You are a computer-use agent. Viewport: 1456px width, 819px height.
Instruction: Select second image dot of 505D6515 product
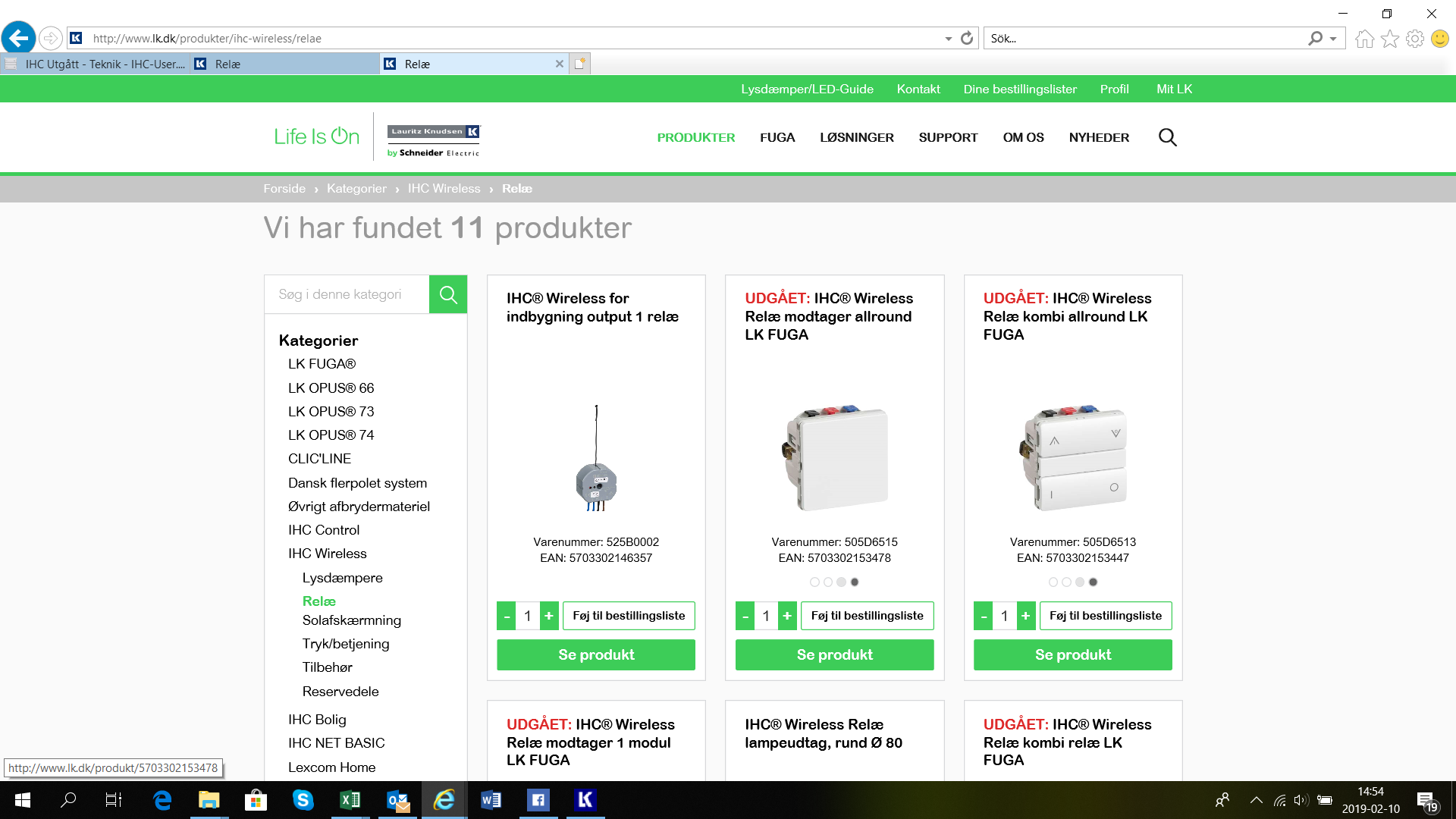click(x=828, y=582)
